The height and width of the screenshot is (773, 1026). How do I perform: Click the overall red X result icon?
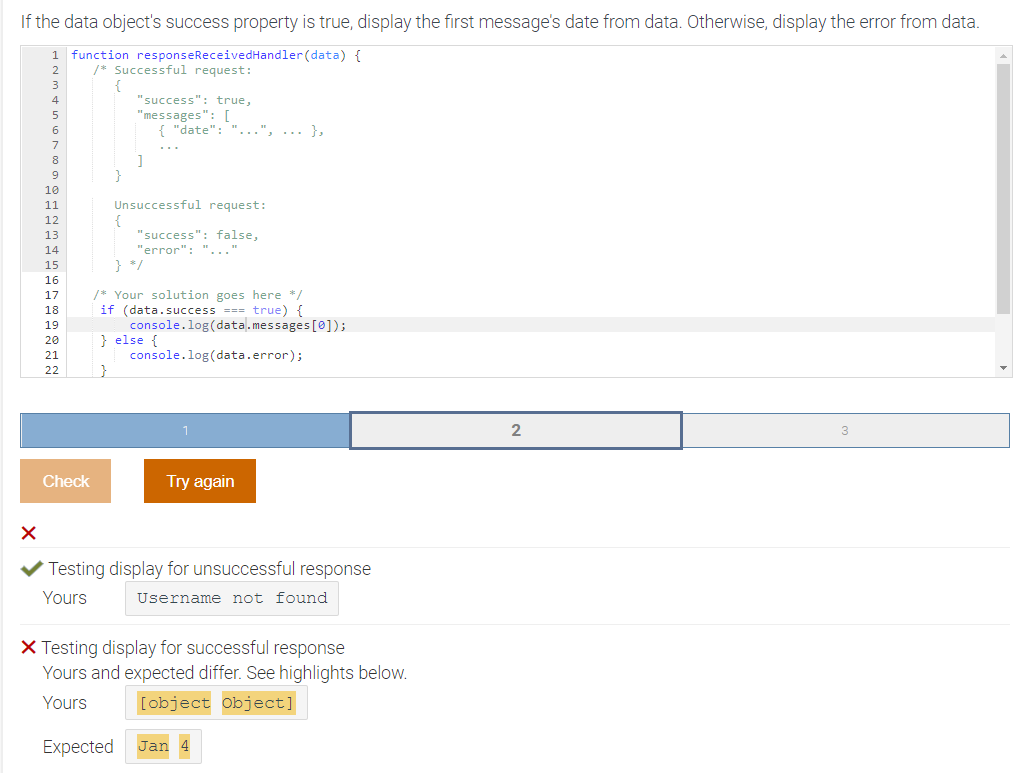click(x=29, y=533)
